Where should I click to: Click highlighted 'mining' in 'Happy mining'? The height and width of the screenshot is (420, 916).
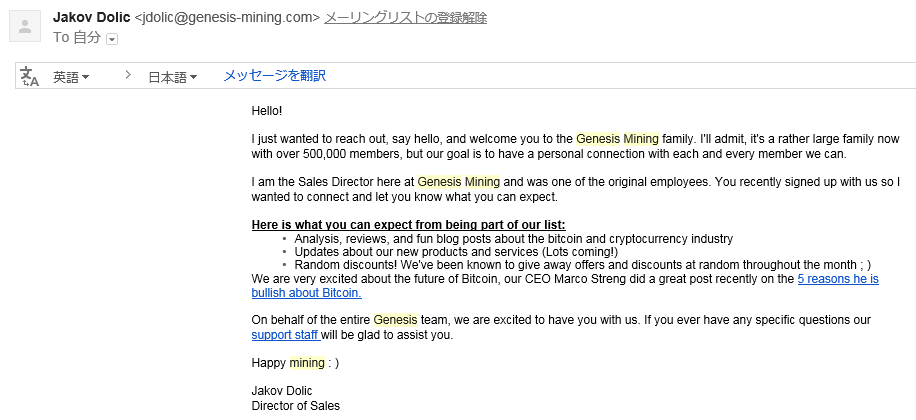pyautogui.click(x=307, y=363)
